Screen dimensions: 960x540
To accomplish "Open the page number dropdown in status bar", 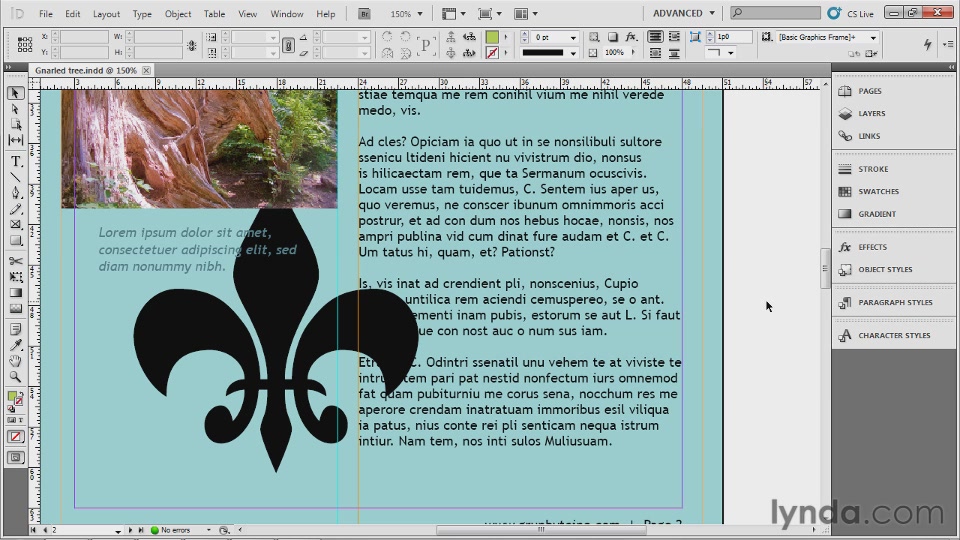I will pyautogui.click(x=118, y=530).
